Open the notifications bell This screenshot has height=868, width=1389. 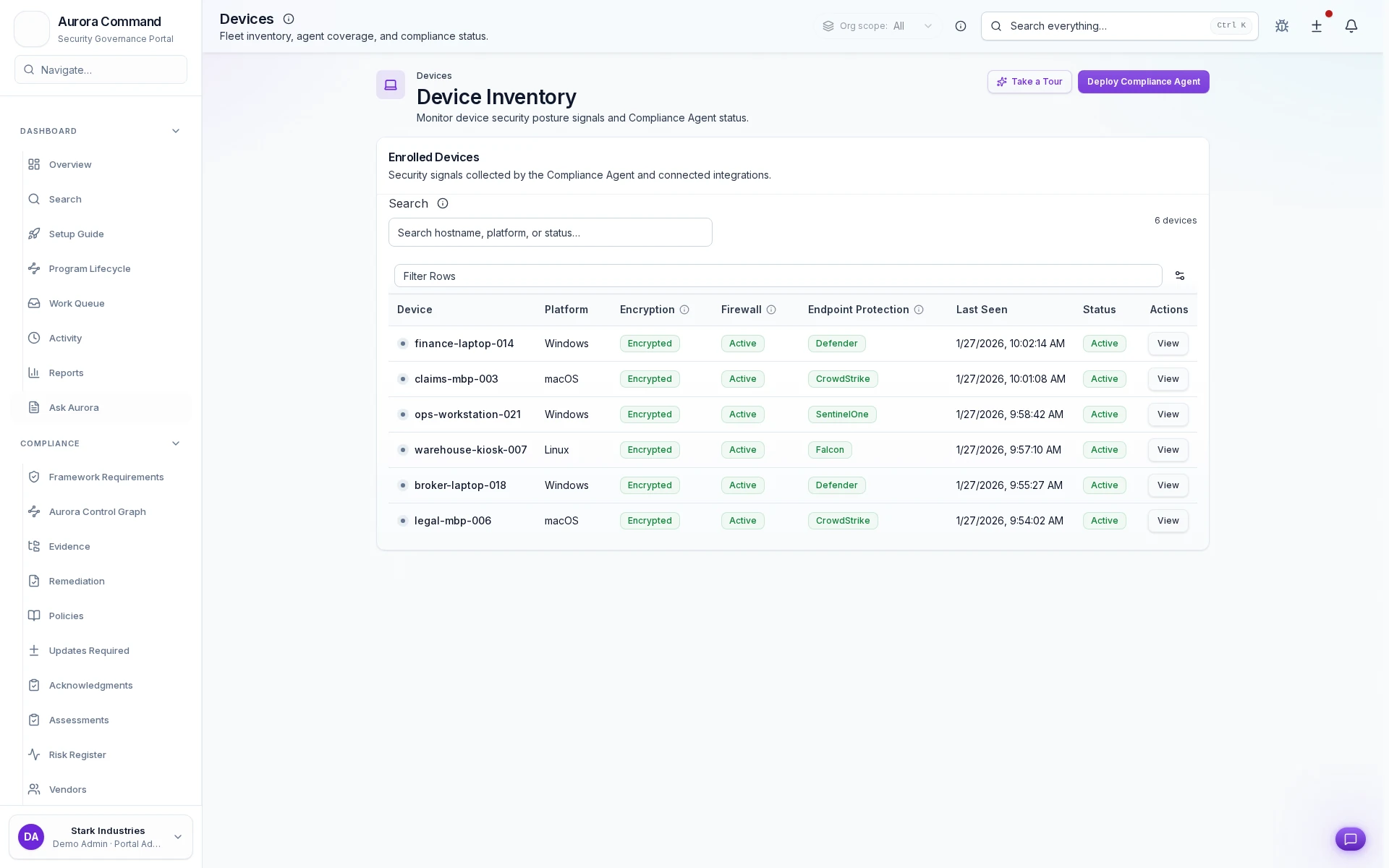pyautogui.click(x=1351, y=26)
